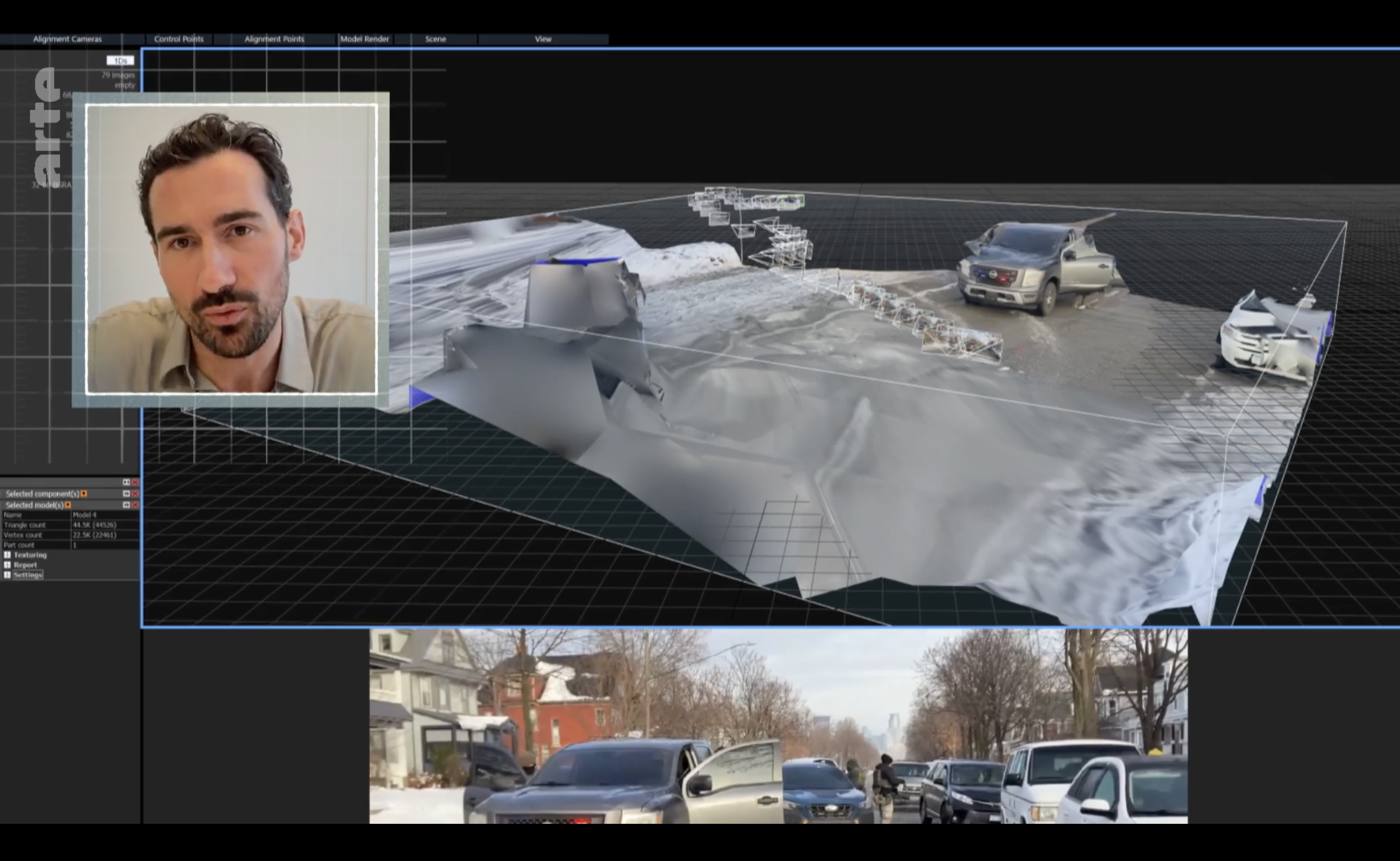Click the Triangle count label
1400x861 pixels.
tap(25, 525)
